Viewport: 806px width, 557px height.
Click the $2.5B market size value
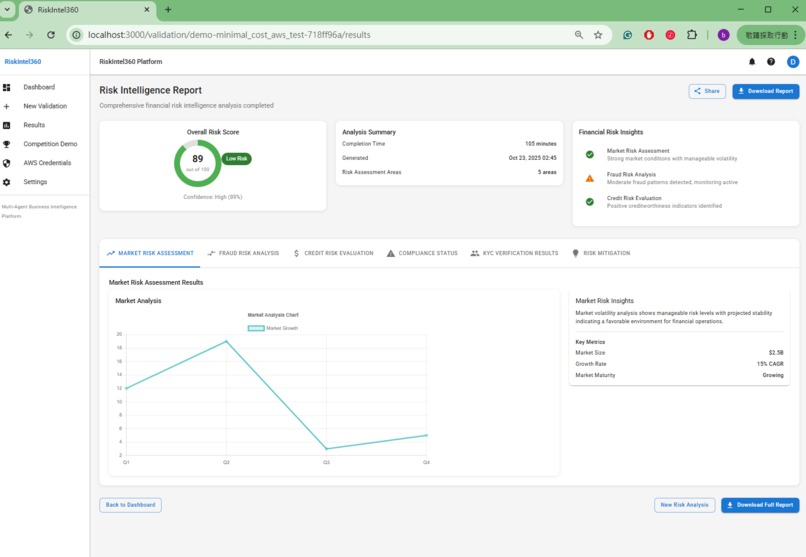[776, 353]
